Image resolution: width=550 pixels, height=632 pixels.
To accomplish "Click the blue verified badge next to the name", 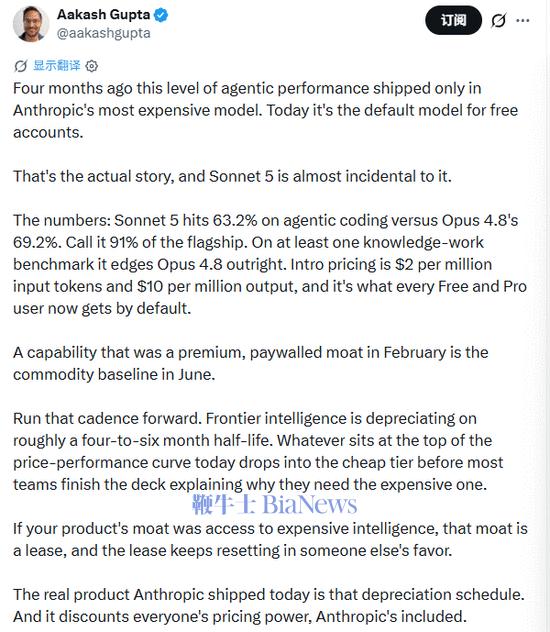I will [161, 15].
